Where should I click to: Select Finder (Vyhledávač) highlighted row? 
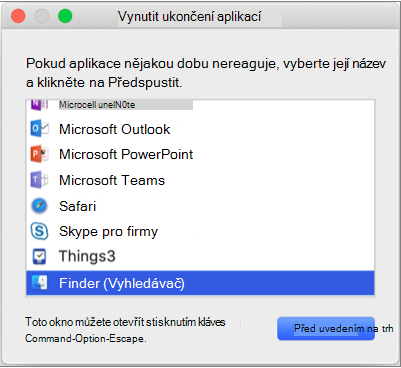click(x=200, y=283)
